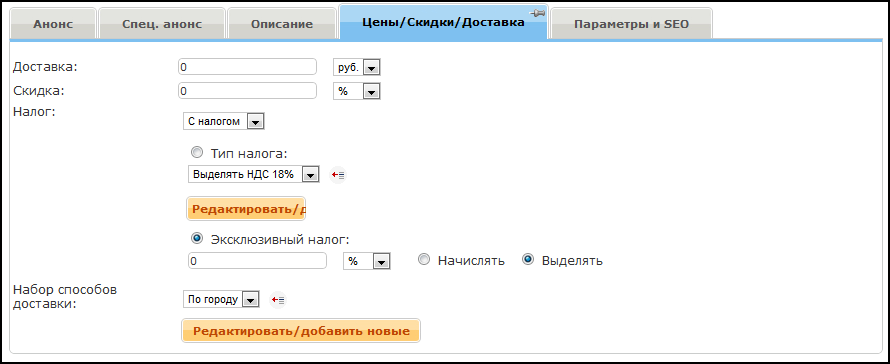
Task: Choose the Начислять radio option
Action: pyautogui.click(x=423, y=260)
